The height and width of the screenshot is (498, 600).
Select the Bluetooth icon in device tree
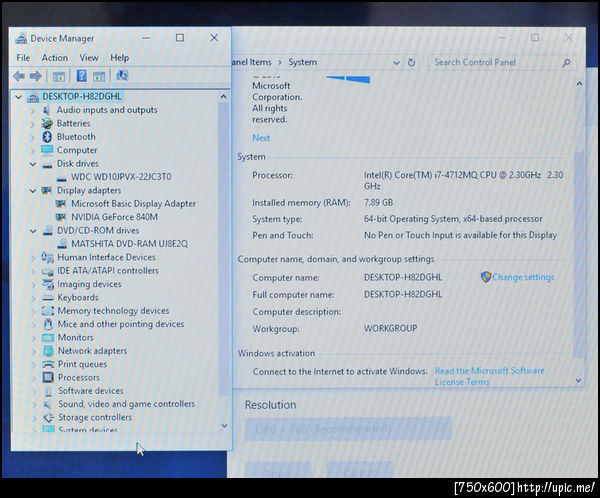pos(47,137)
